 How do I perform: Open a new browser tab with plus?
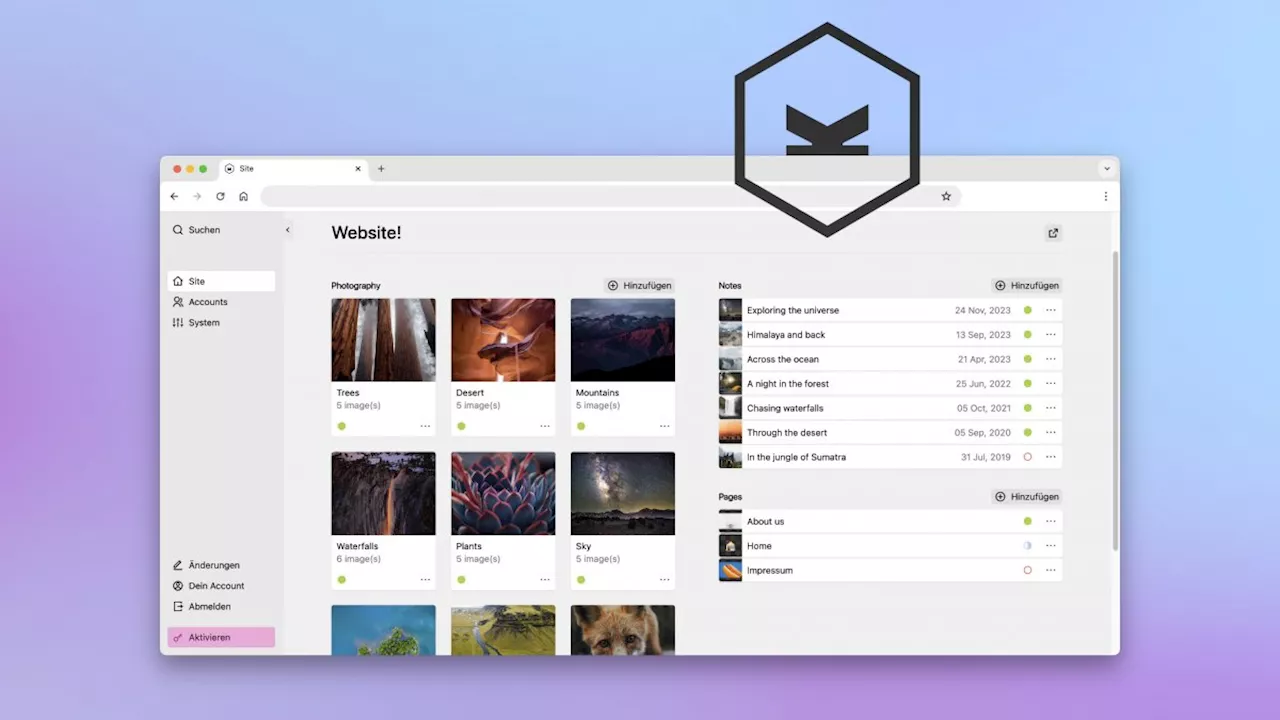(381, 169)
